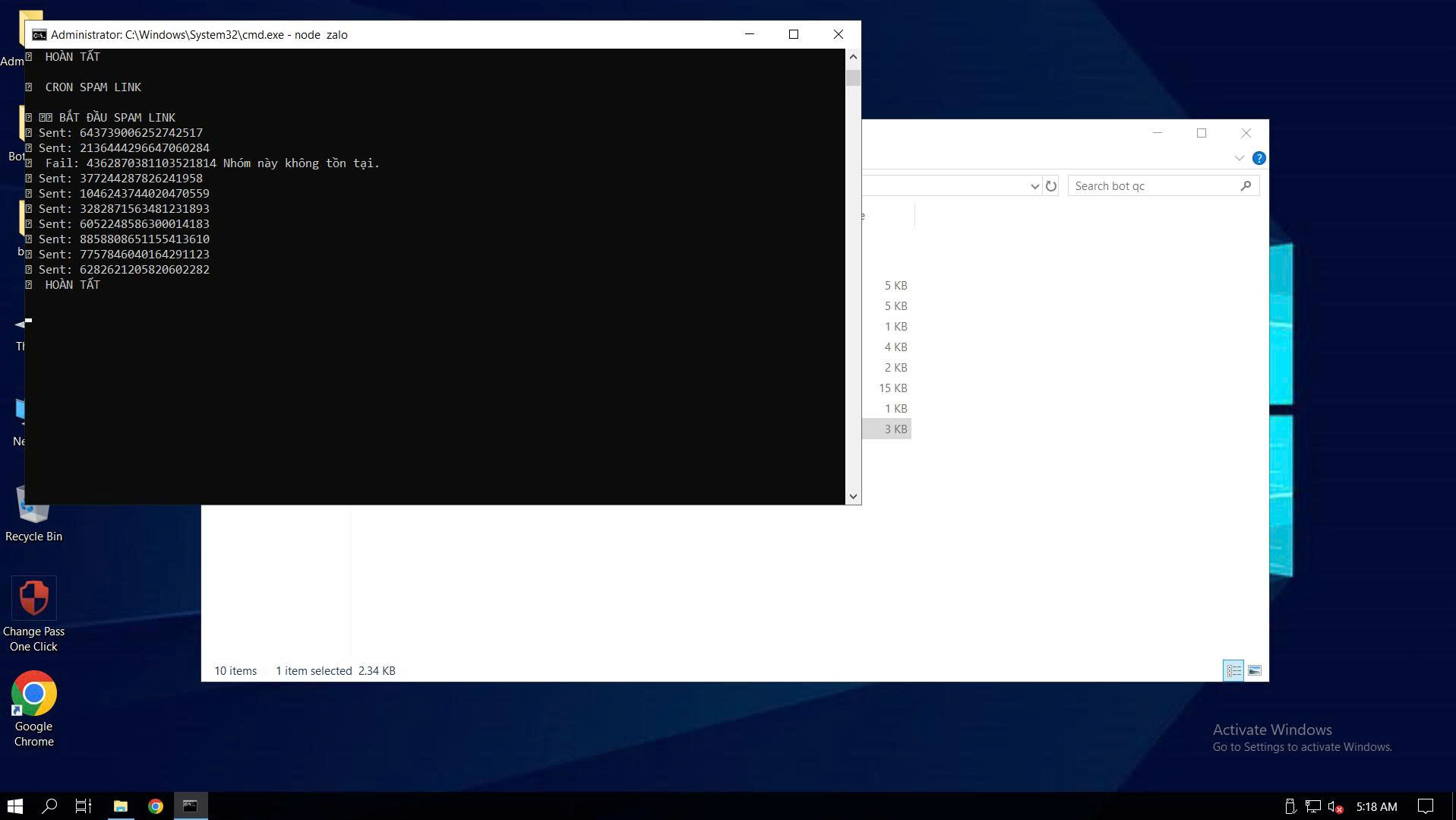Open File Explorer from the taskbar
This screenshot has width=1456, height=820.
pos(120,806)
